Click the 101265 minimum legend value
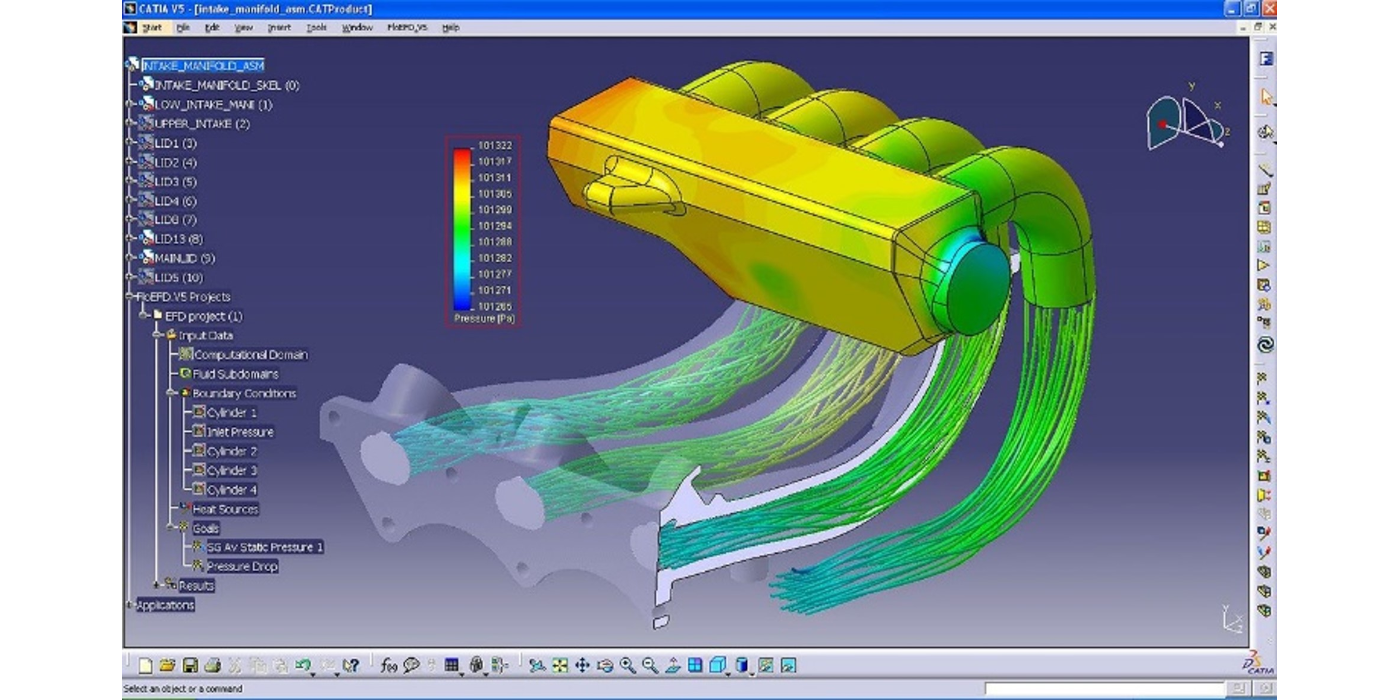 tap(495, 305)
